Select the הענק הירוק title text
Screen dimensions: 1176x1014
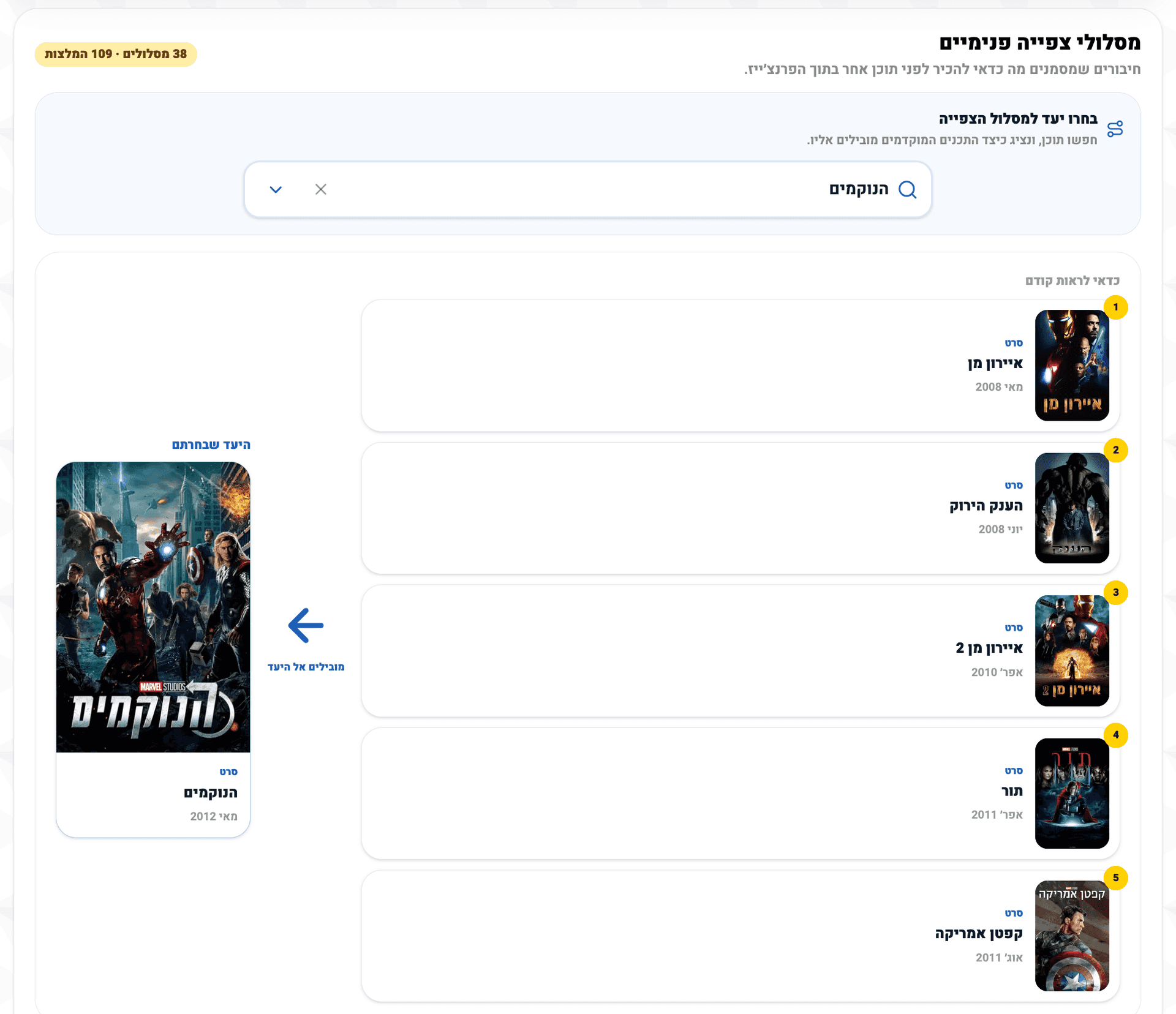pyautogui.click(x=986, y=506)
